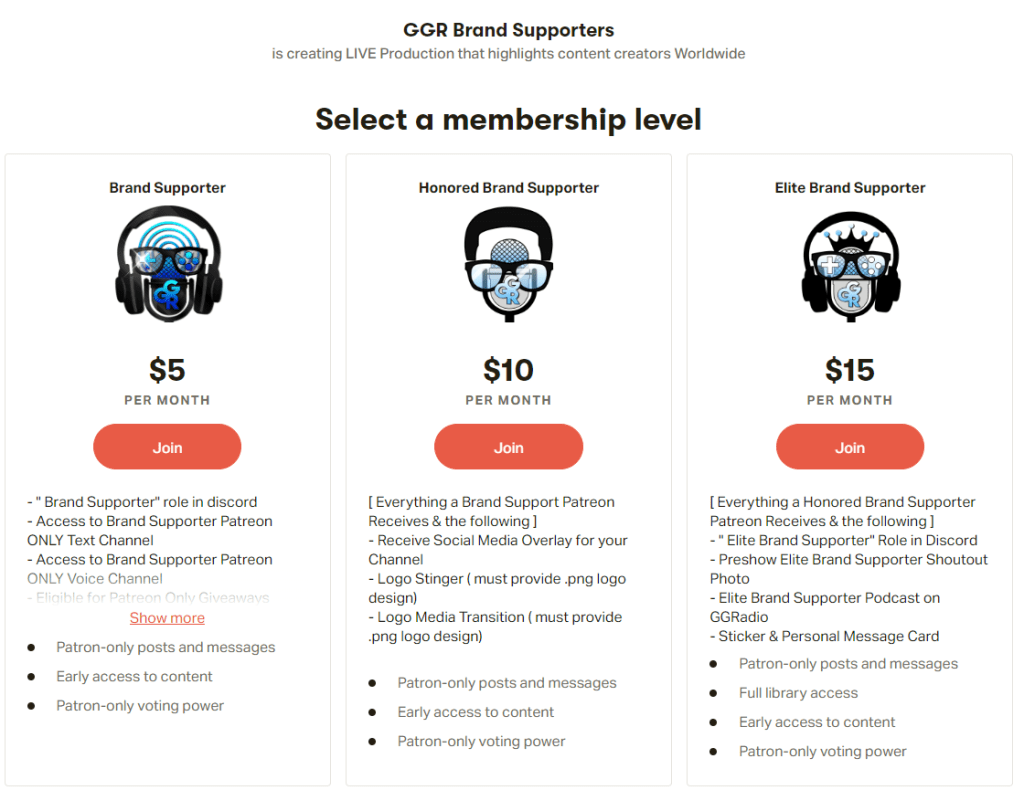Screen dimensions: 1024x790
Task: Click Select a membership level heading
Action: 508,120
